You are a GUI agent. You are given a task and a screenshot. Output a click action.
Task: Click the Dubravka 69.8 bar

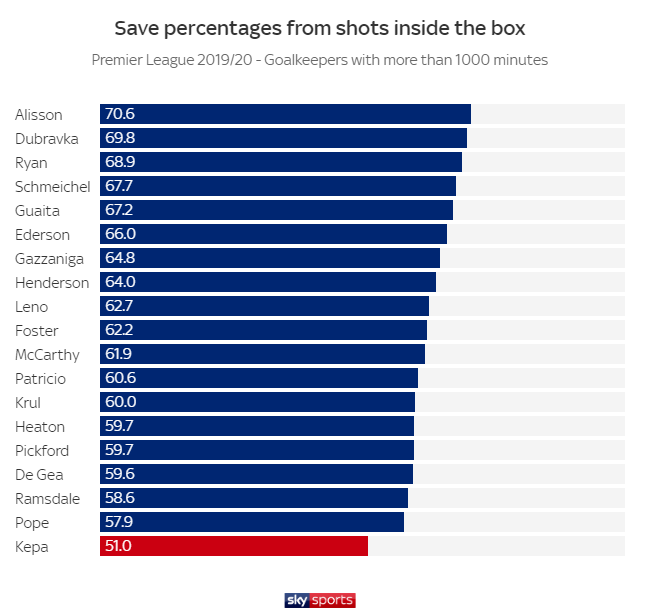(283, 138)
